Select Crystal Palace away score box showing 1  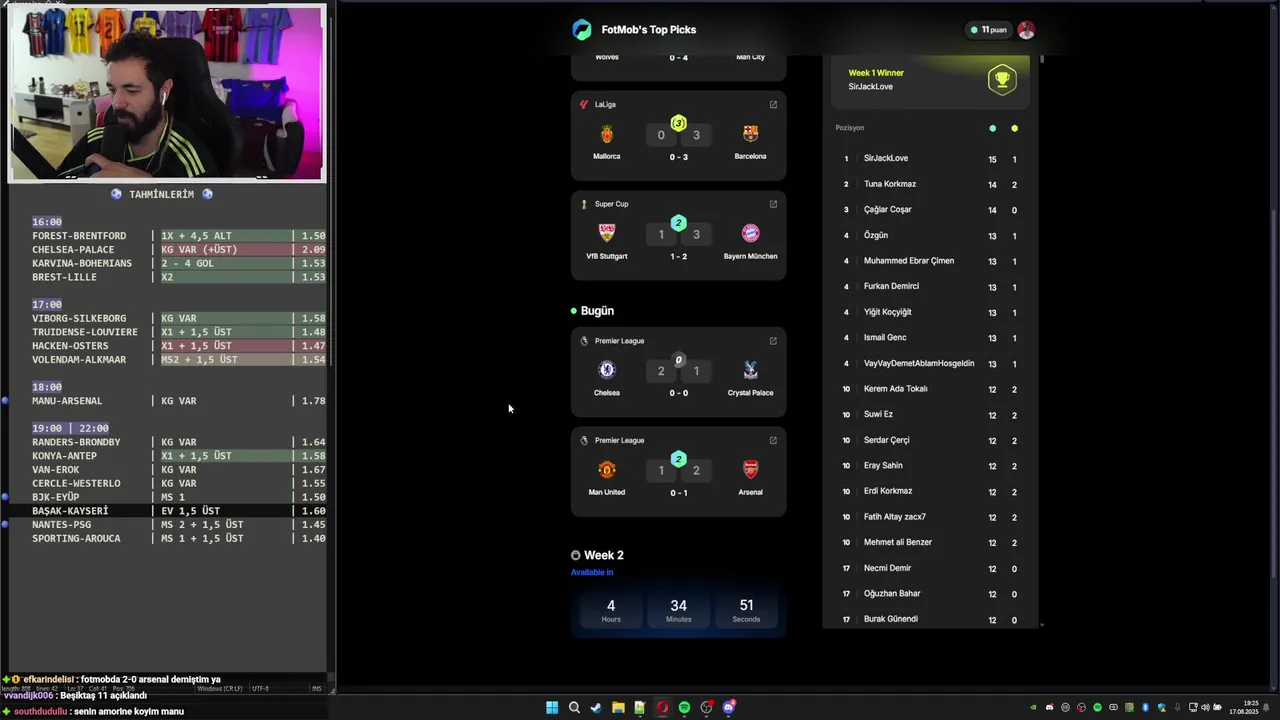696,371
